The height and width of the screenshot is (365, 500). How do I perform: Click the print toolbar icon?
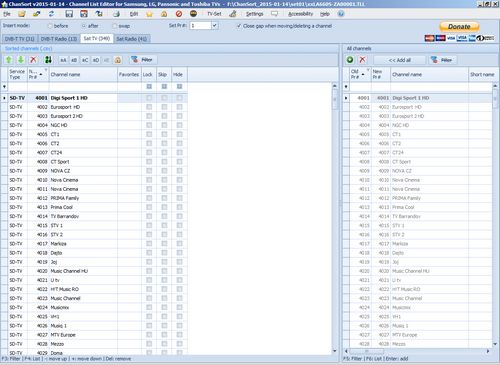[116, 14]
